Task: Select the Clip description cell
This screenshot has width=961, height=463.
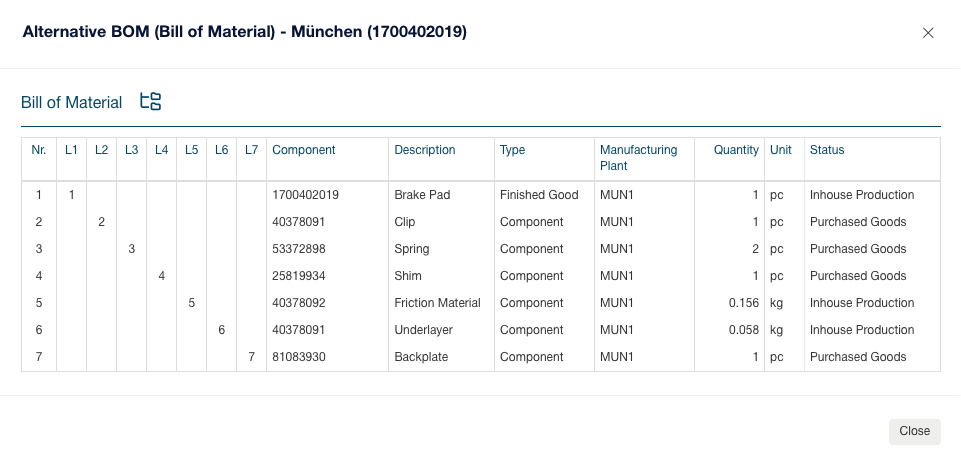Action: 405,222
